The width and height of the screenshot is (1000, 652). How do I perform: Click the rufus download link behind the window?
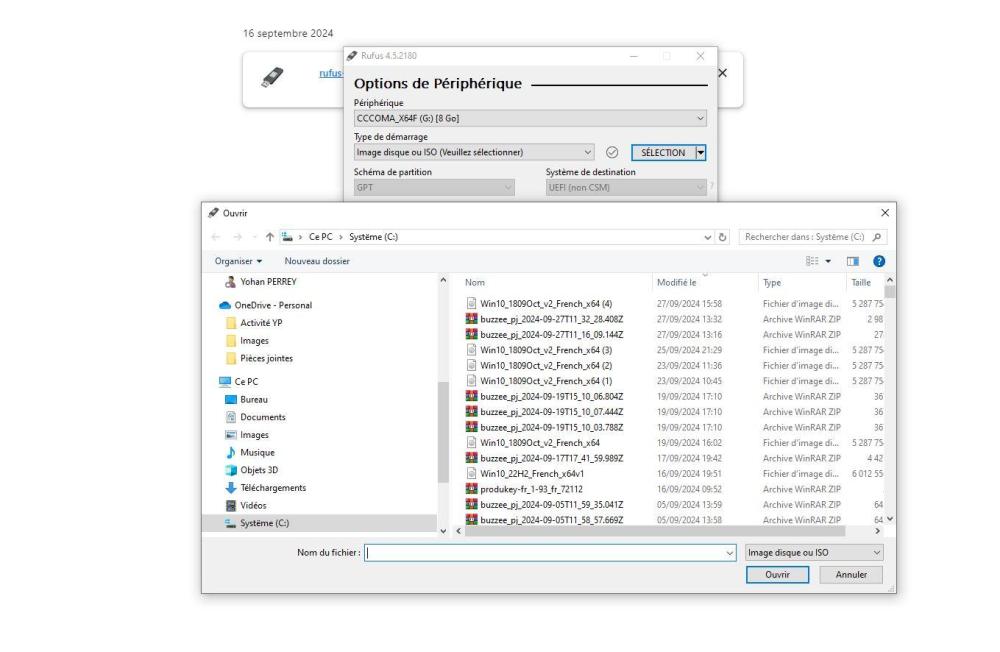(330, 73)
